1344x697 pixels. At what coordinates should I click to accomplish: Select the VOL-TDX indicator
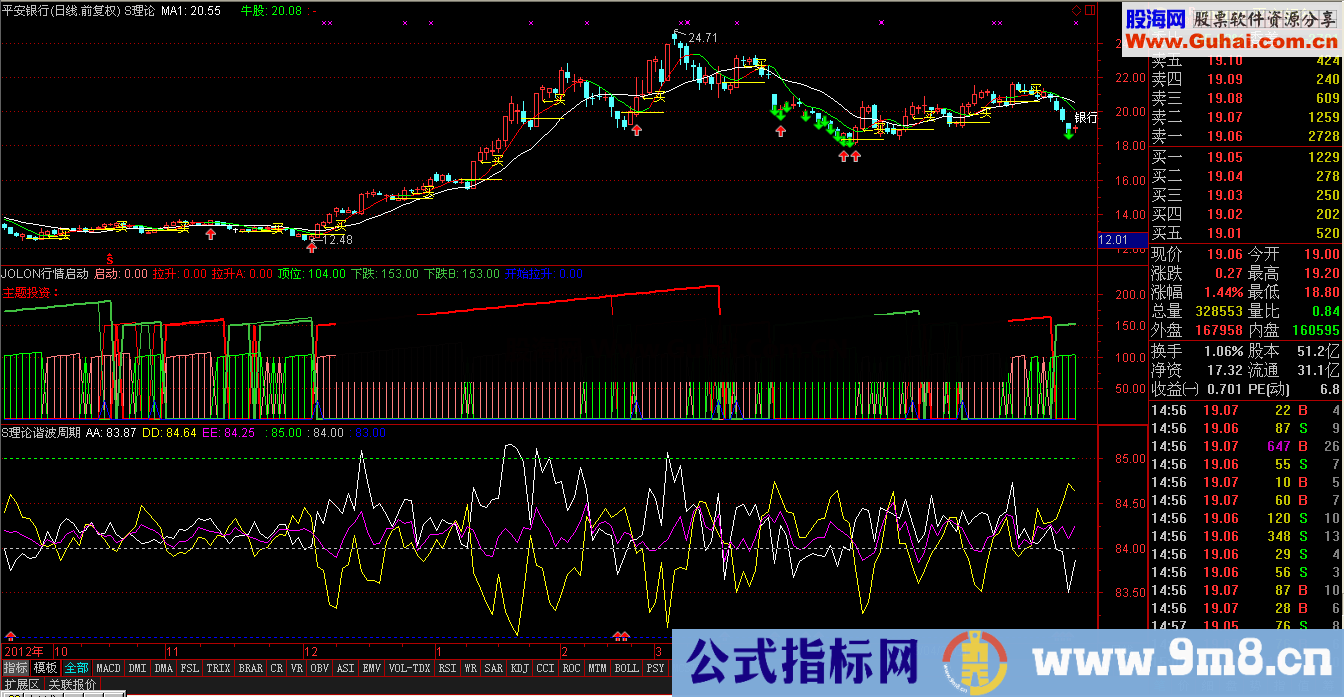(x=409, y=668)
